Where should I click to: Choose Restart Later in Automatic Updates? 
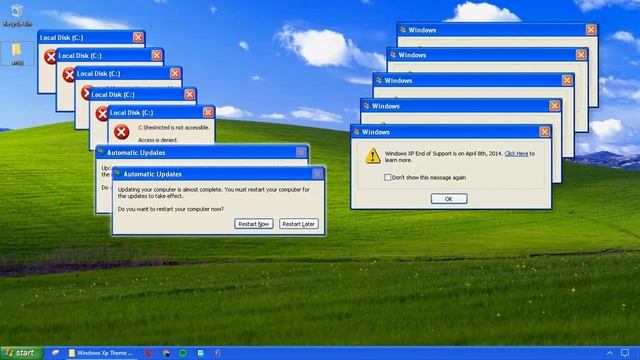pos(298,224)
